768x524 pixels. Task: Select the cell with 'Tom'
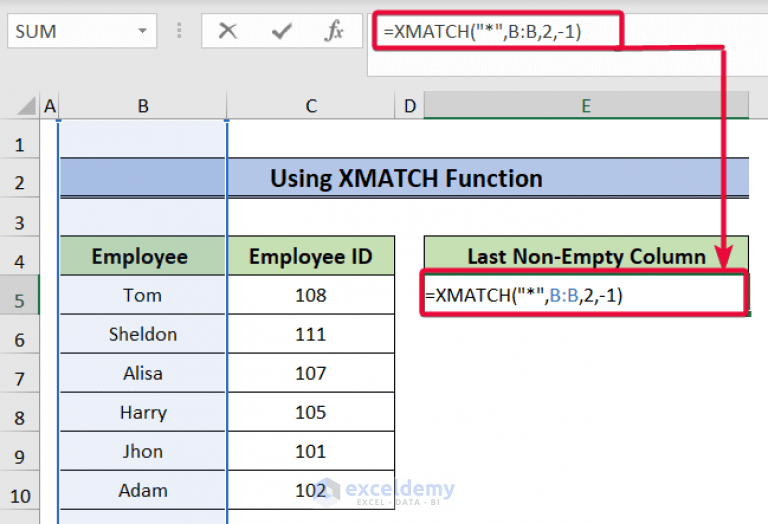[143, 295]
